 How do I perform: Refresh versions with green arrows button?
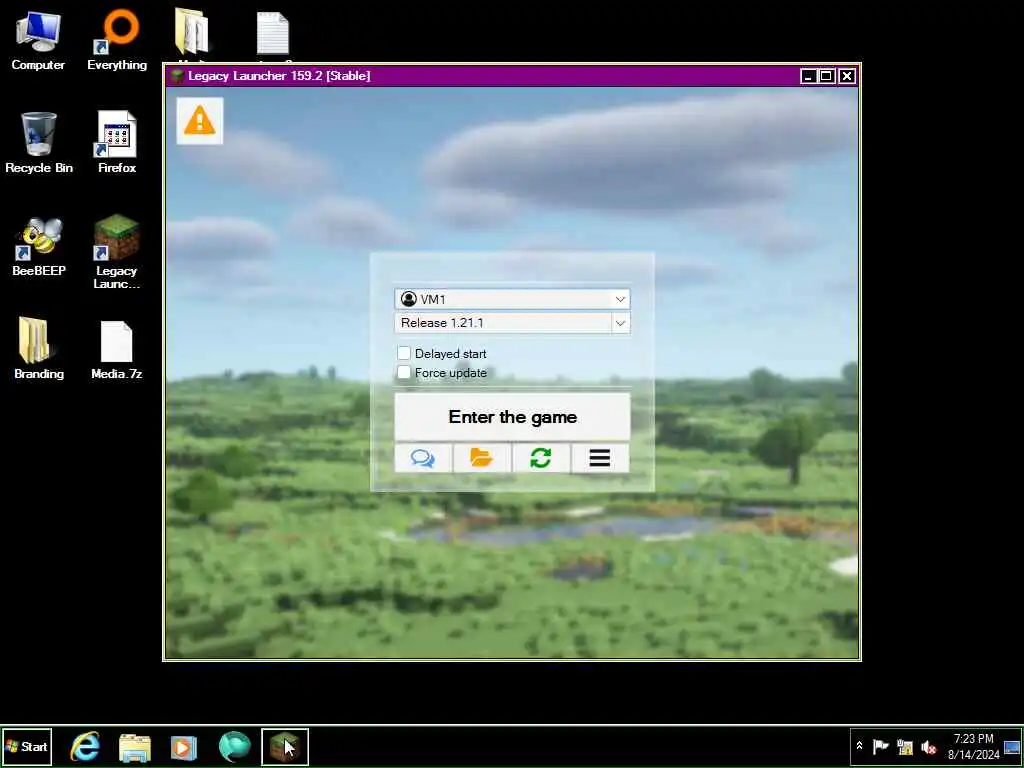tap(541, 458)
